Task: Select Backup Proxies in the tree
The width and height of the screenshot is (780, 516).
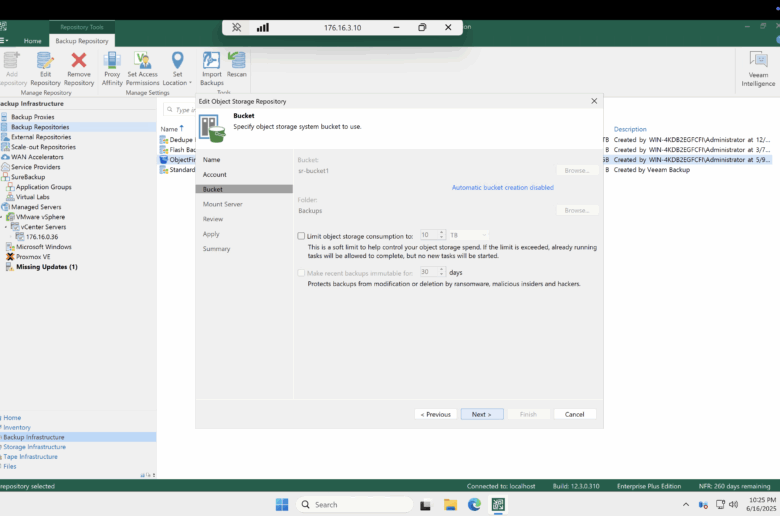Action: coord(33,117)
